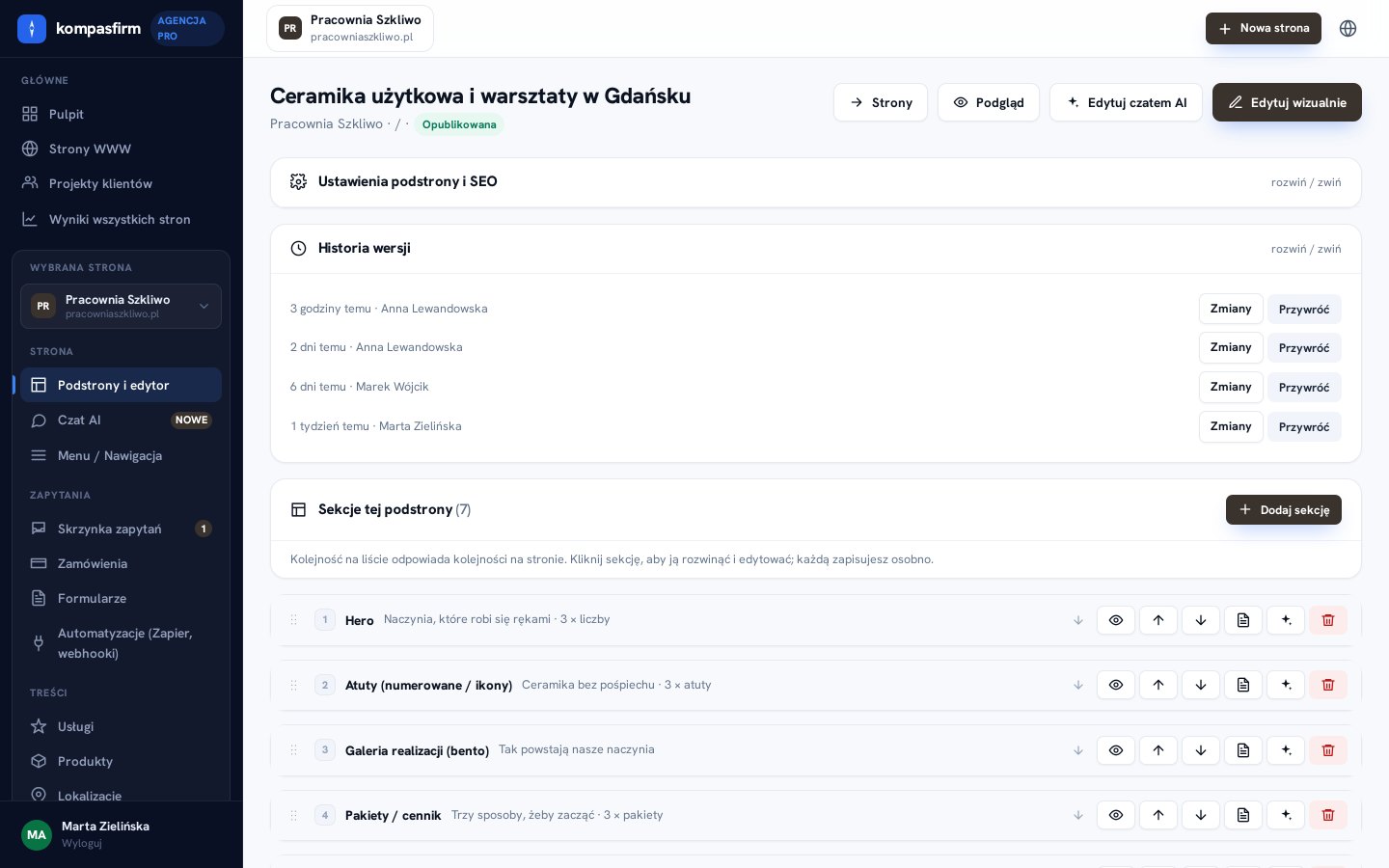
Task: Click the Wyloguj link under Marta Zielińska
Action: tap(81, 843)
